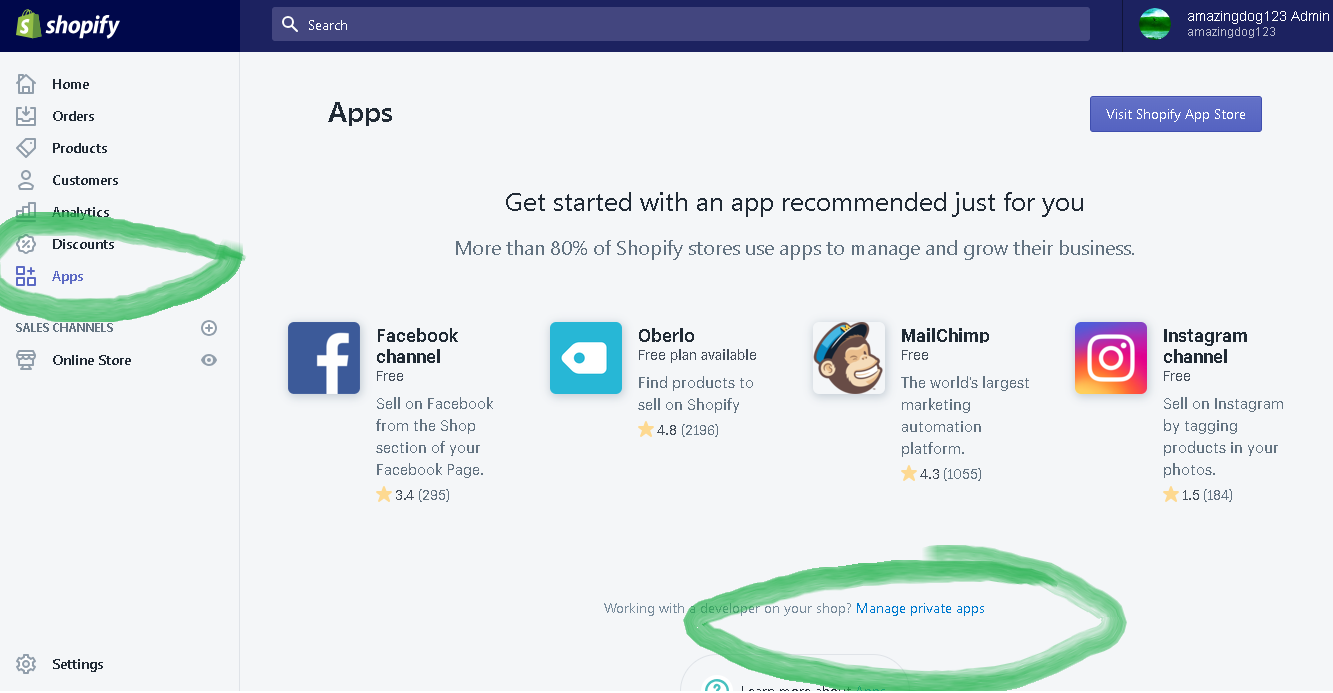Add a sales channel with plus icon

[x=209, y=328]
